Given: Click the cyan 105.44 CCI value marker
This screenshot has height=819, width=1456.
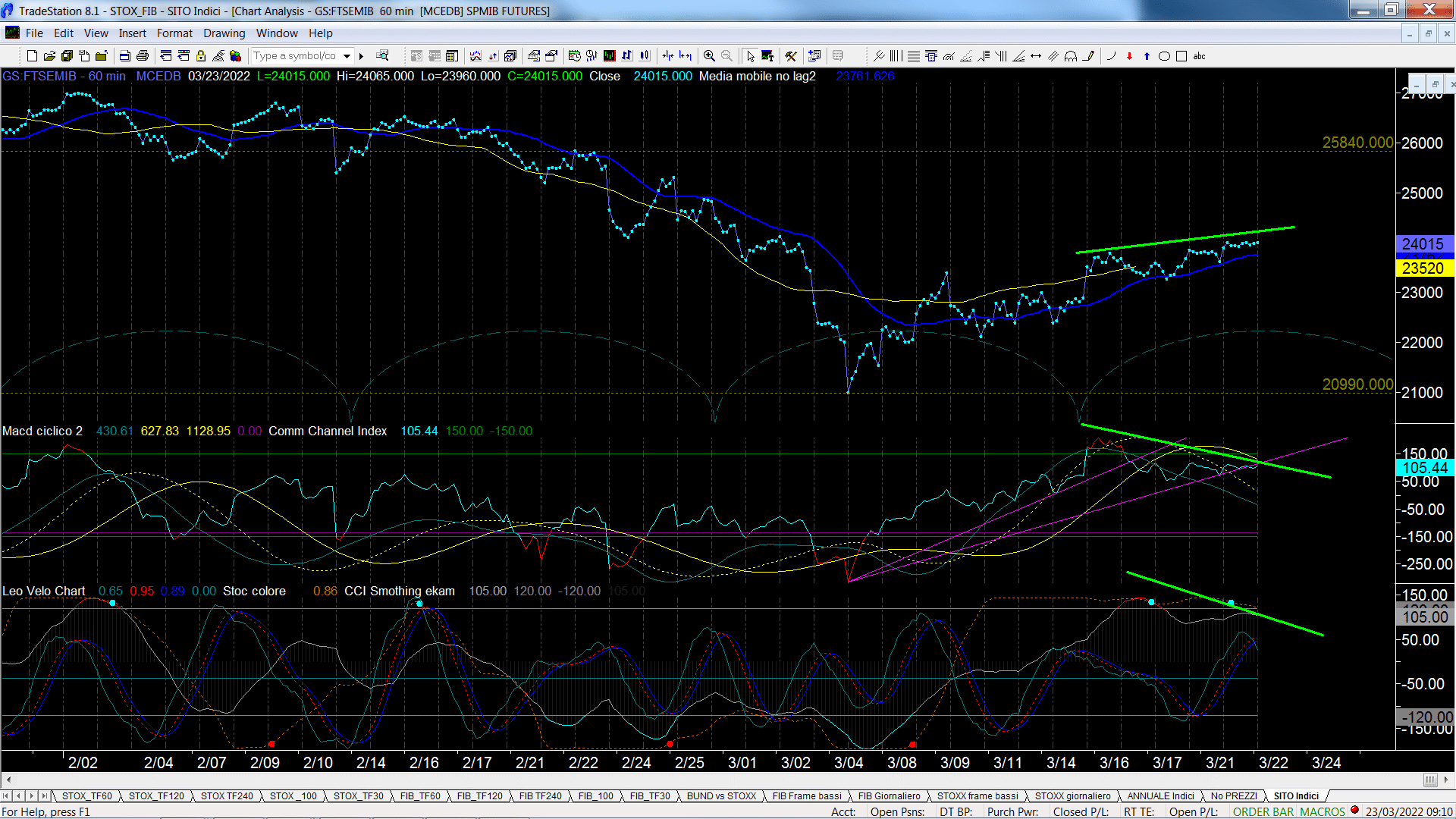Looking at the screenshot, I should [x=1425, y=468].
